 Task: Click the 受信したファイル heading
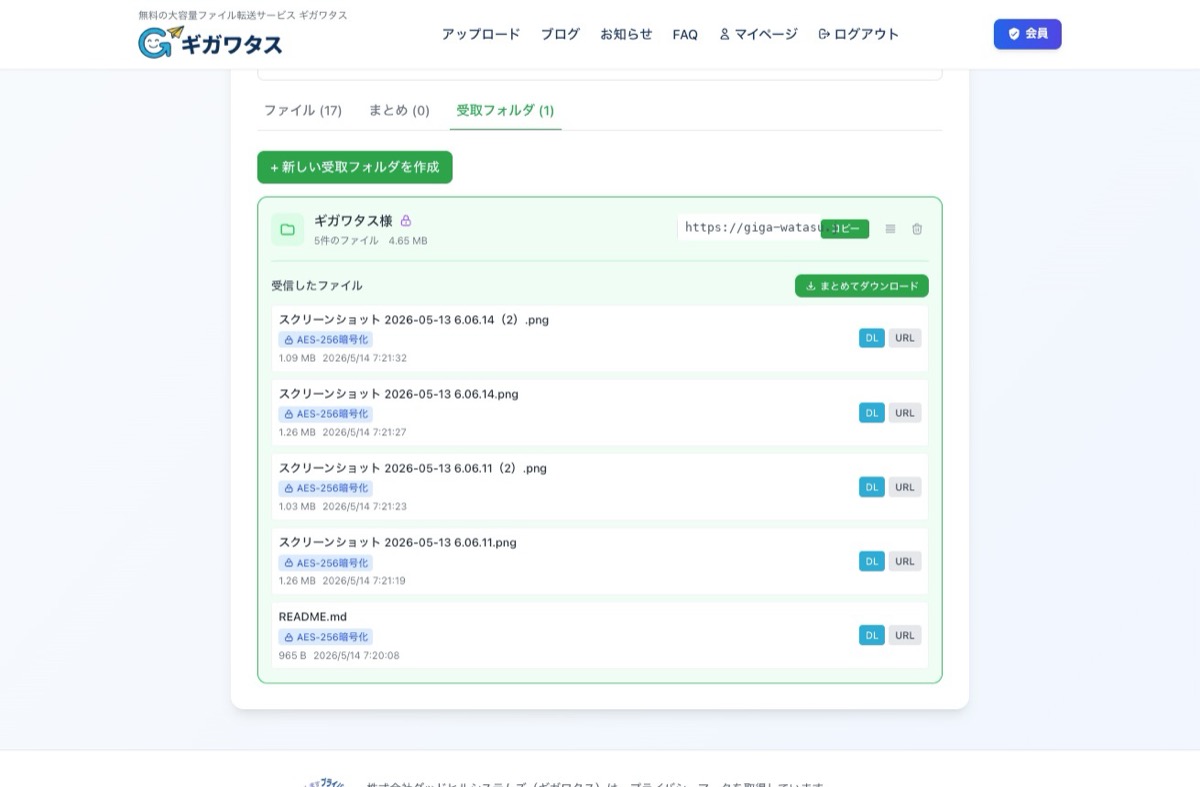[317, 286]
